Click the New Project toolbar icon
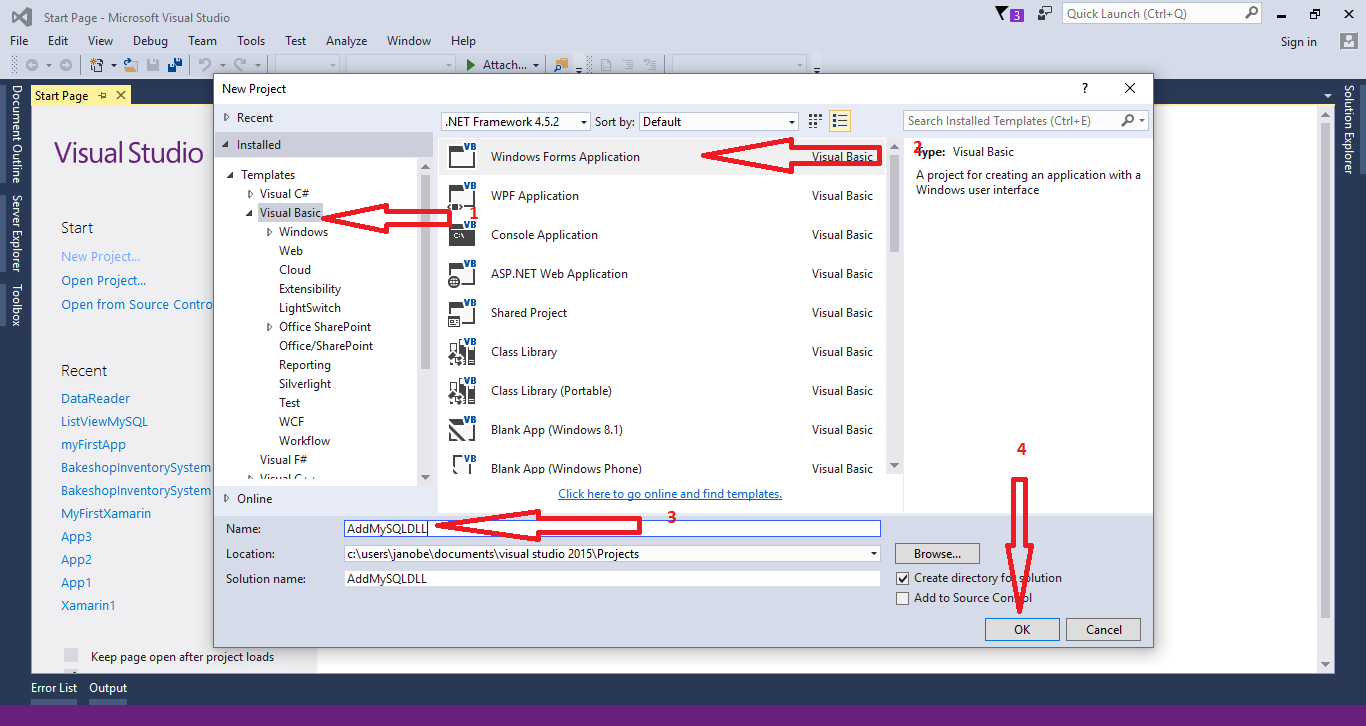 point(95,64)
